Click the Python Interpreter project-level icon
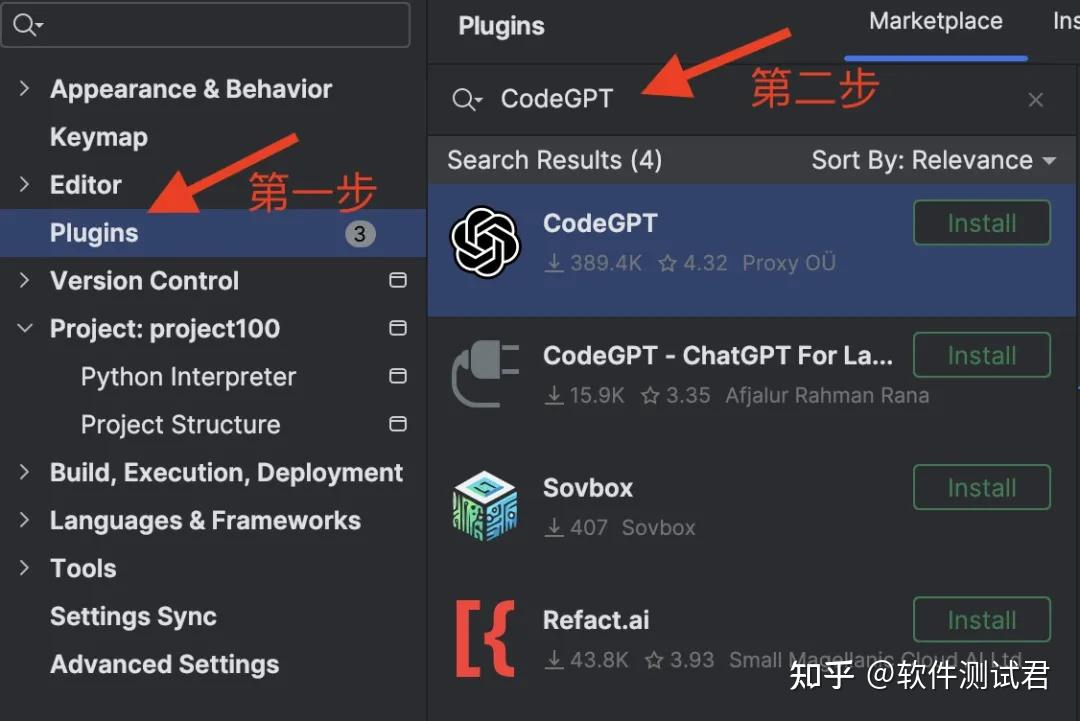Viewport: 1080px width, 721px height. click(398, 377)
